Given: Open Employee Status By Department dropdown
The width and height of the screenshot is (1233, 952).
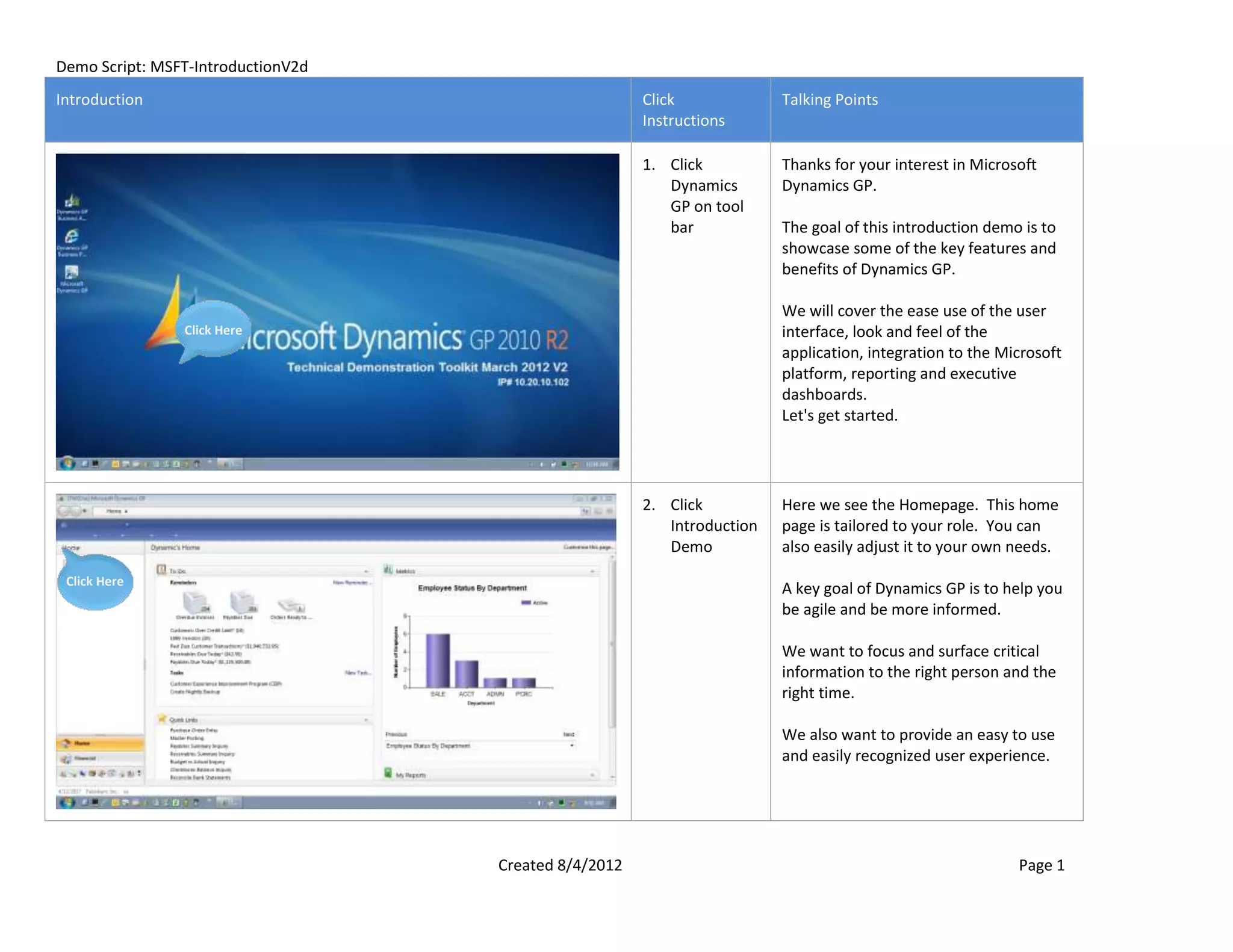Looking at the screenshot, I should 571,746.
